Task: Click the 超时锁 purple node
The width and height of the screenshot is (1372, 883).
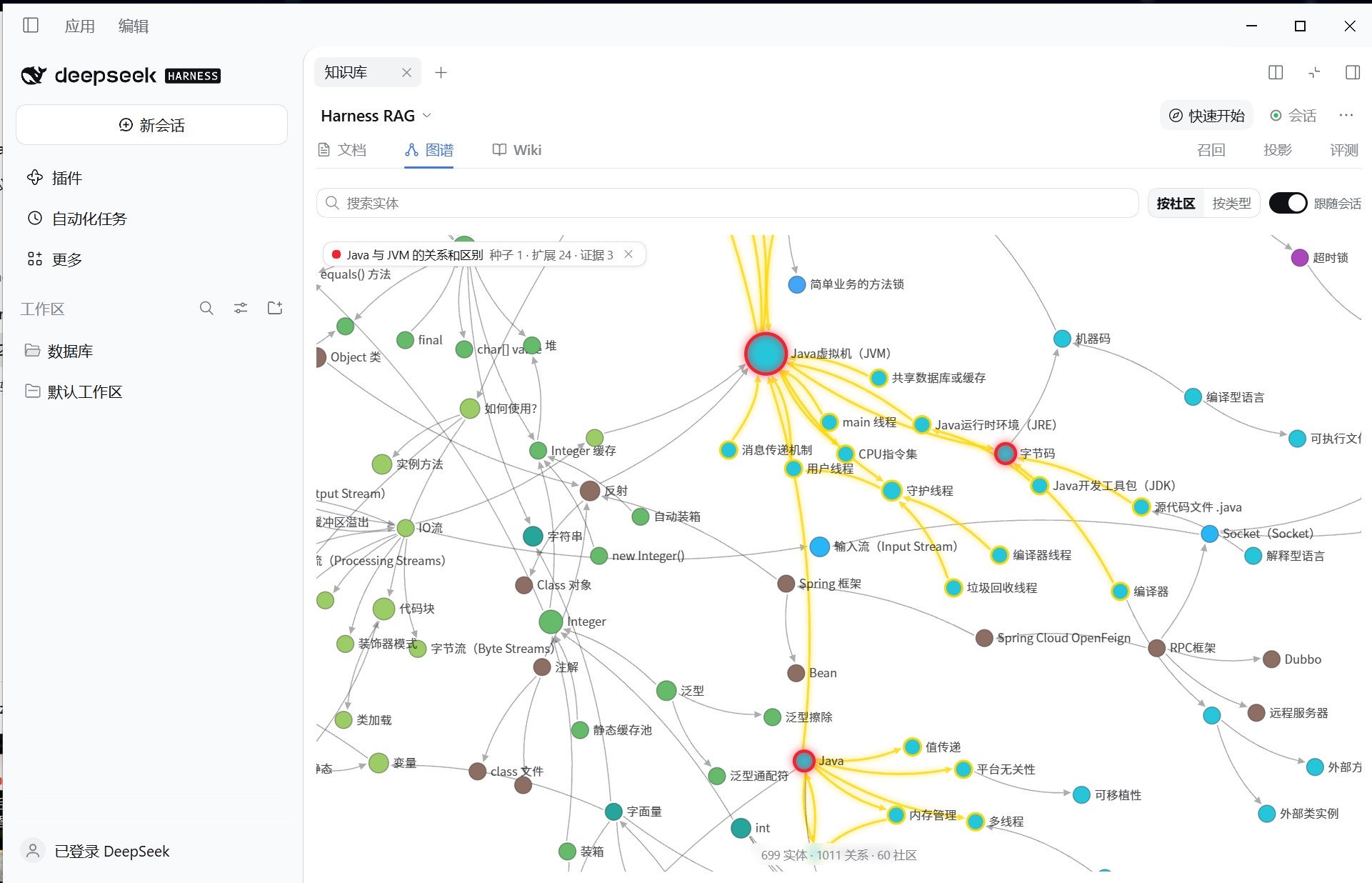Action: click(1300, 258)
